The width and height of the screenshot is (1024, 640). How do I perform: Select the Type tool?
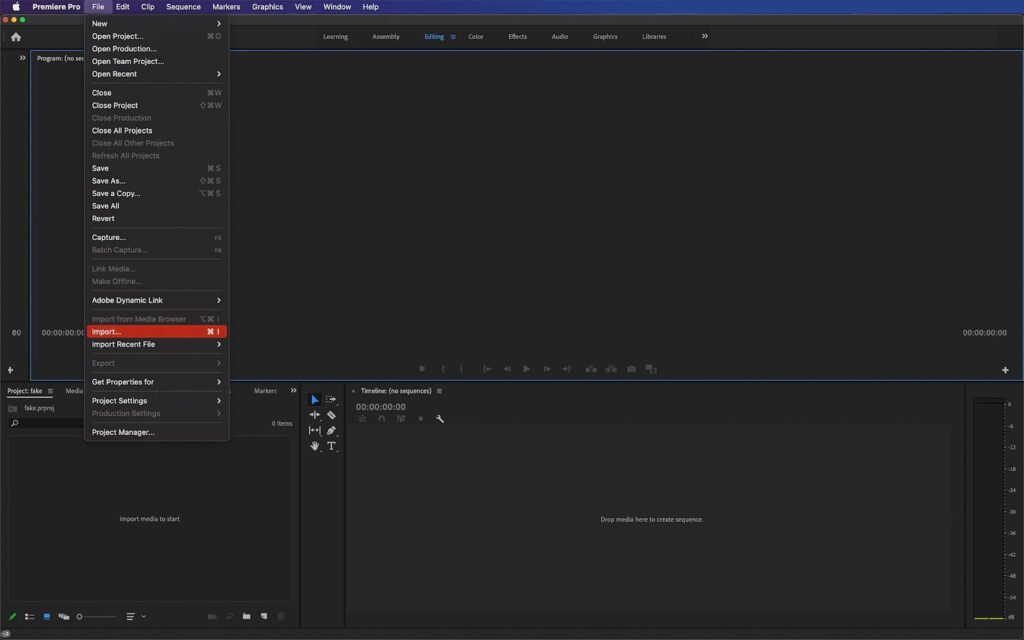point(331,446)
